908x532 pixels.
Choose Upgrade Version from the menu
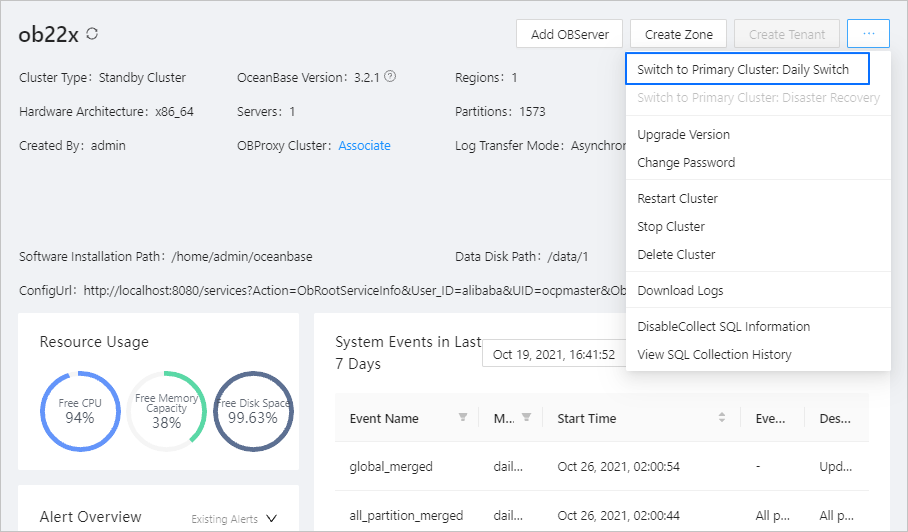[684, 135]
